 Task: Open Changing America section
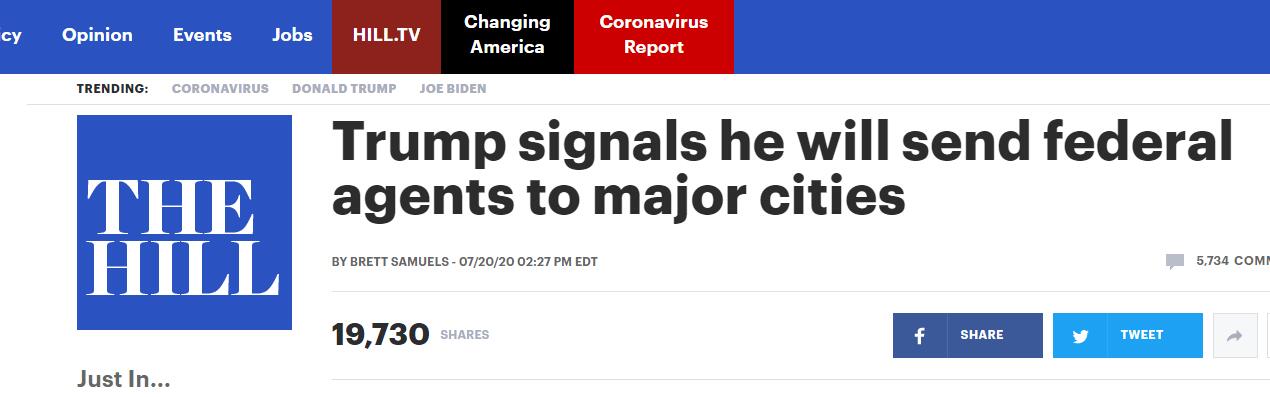tap(507, 36)
